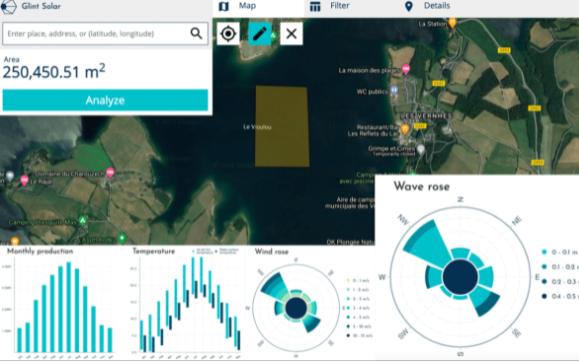Click the Camping Presqu'île green tent marker

tap(83, 221)
